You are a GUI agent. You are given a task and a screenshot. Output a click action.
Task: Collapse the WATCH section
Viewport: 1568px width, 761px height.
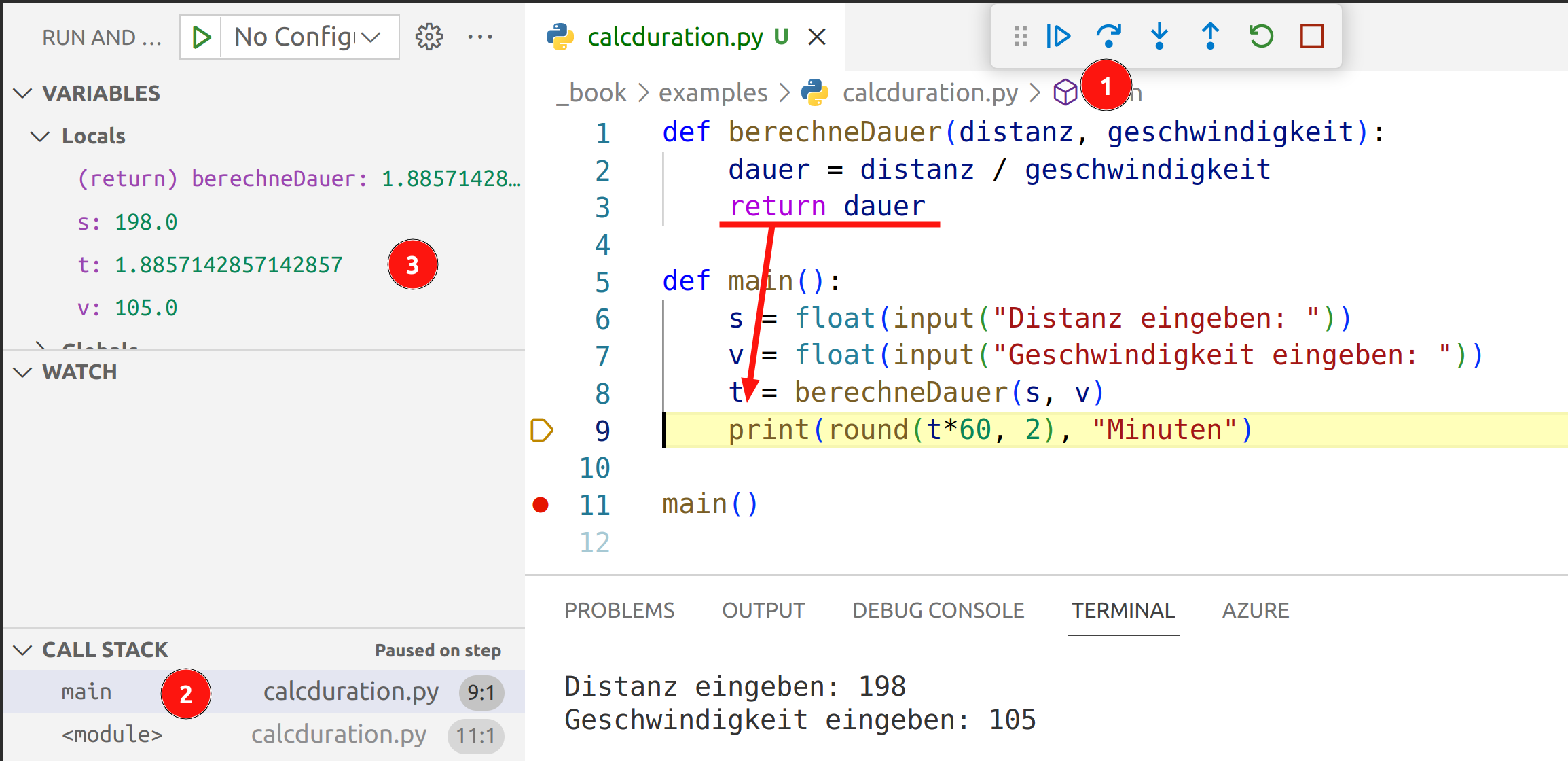[x=23, y=372]
